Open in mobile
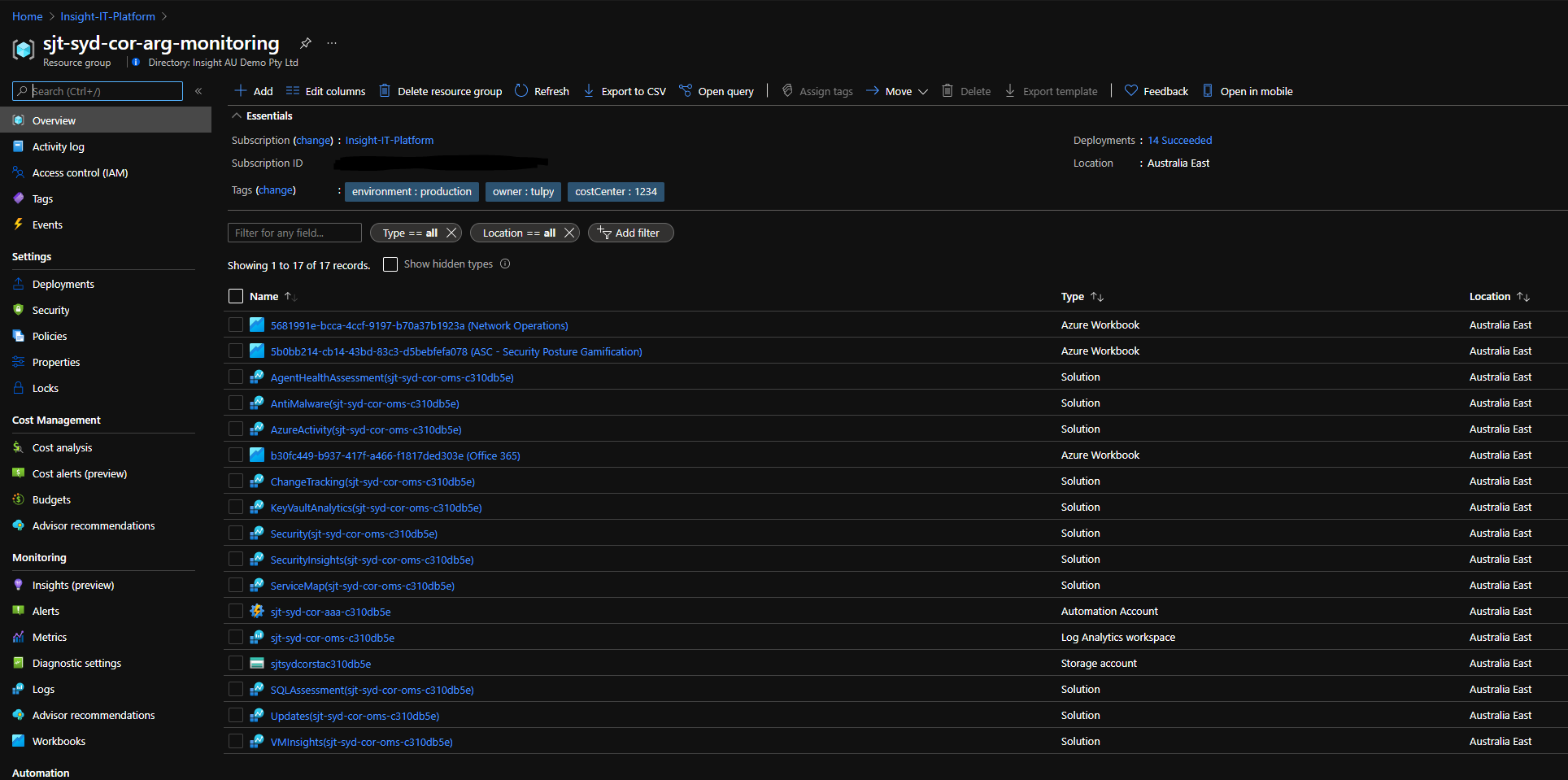The height and width of the screenshot is (780, 1568). click(1248, 91)
